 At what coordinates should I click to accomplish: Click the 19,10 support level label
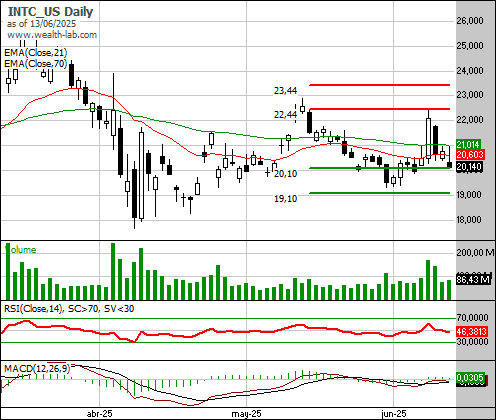tap(285, 199)
